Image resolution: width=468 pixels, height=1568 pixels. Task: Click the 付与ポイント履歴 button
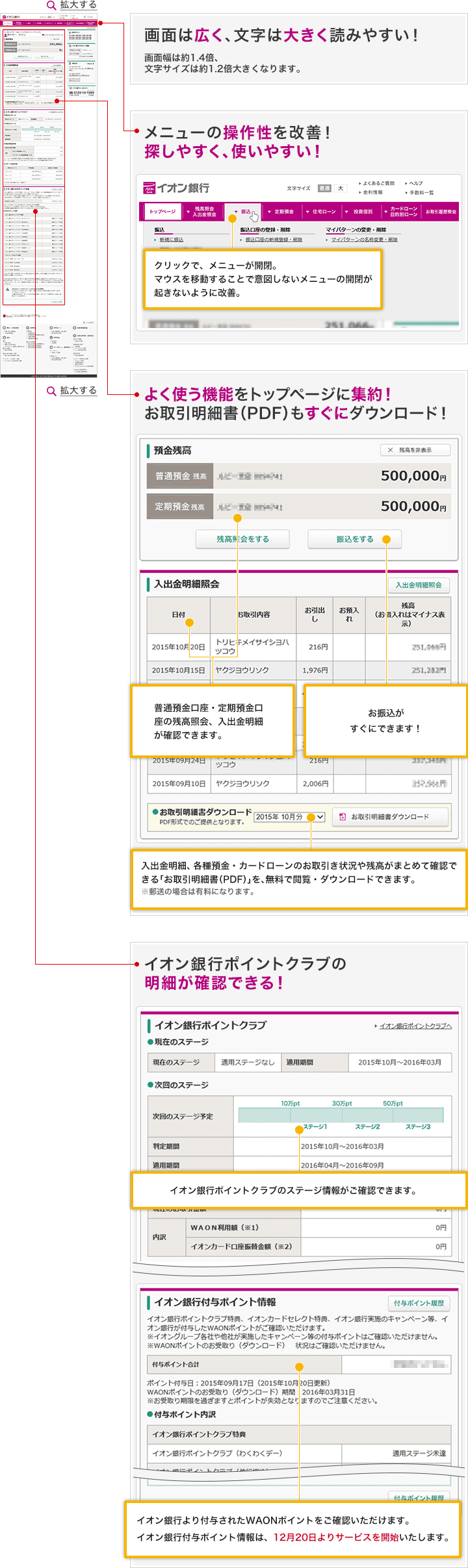[419, 1303]
